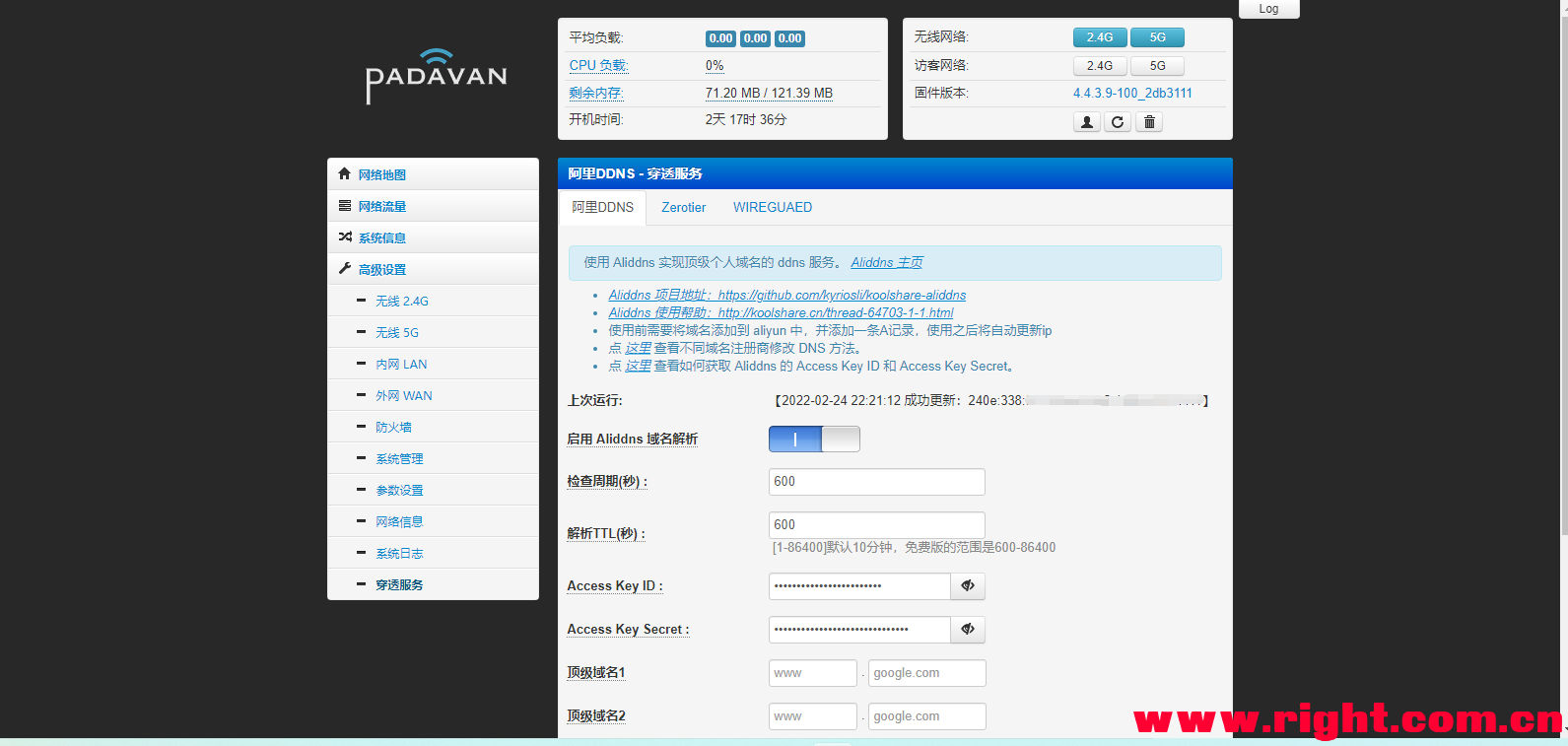Click the trash icon button

1149,122
